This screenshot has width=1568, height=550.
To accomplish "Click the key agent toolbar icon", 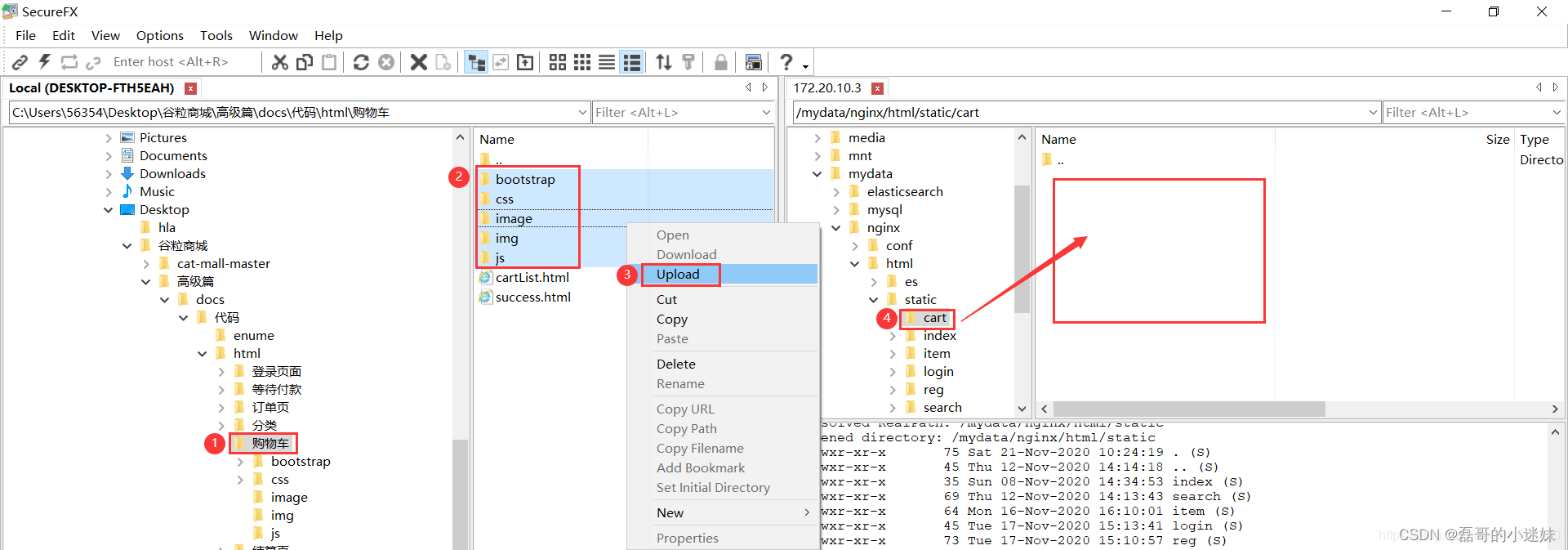I will pos(688,62).
